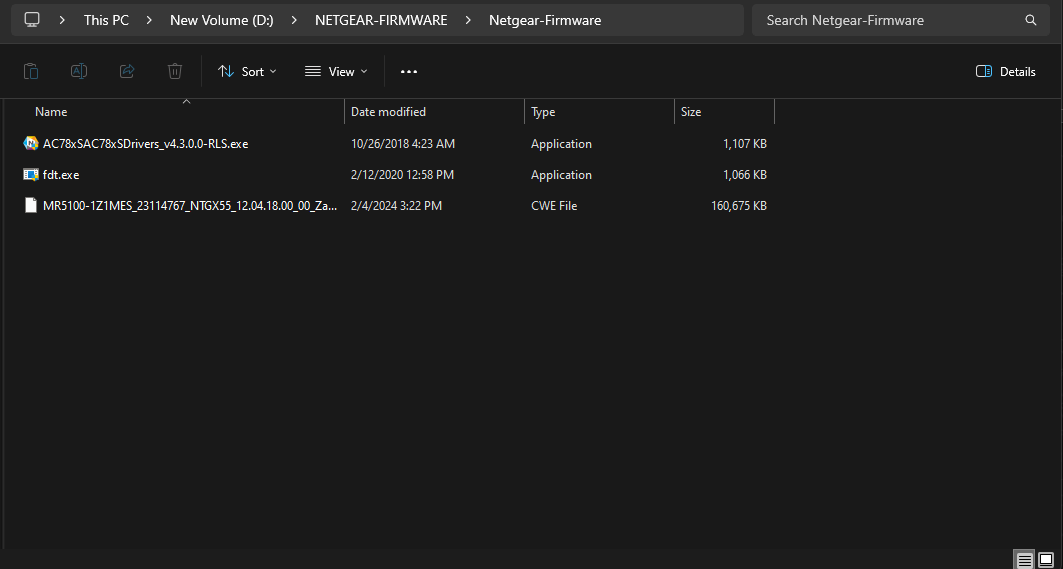Click the AC78xSAC78xSDrivers installer file icon
The image size is (1063, 569).
click(x=31, y=143)
